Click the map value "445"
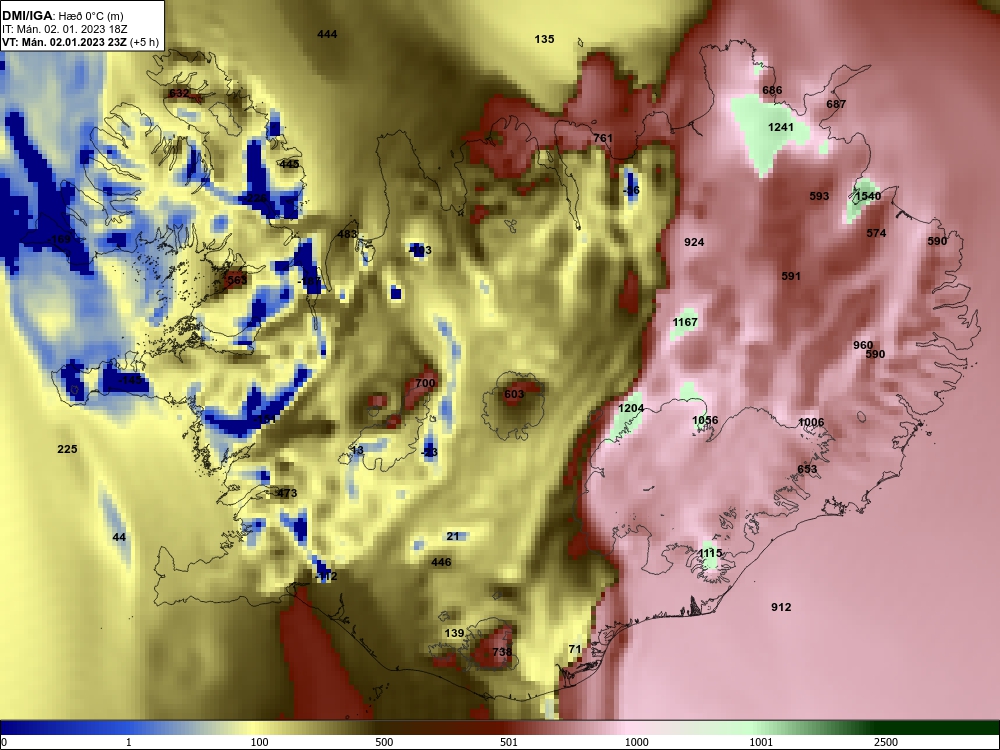Viewport: 1000px width, 750px height. 290,165
